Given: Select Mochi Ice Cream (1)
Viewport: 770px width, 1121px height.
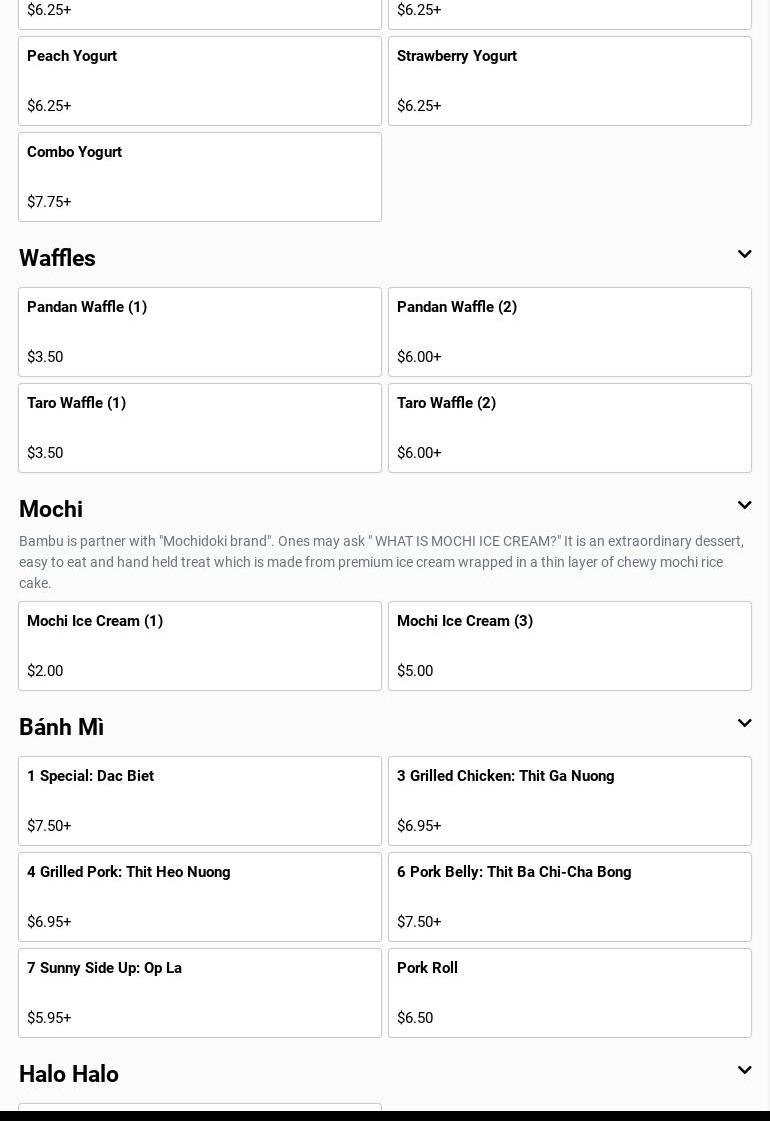Looking at the screenshot, I should click(x=200, y=646).
